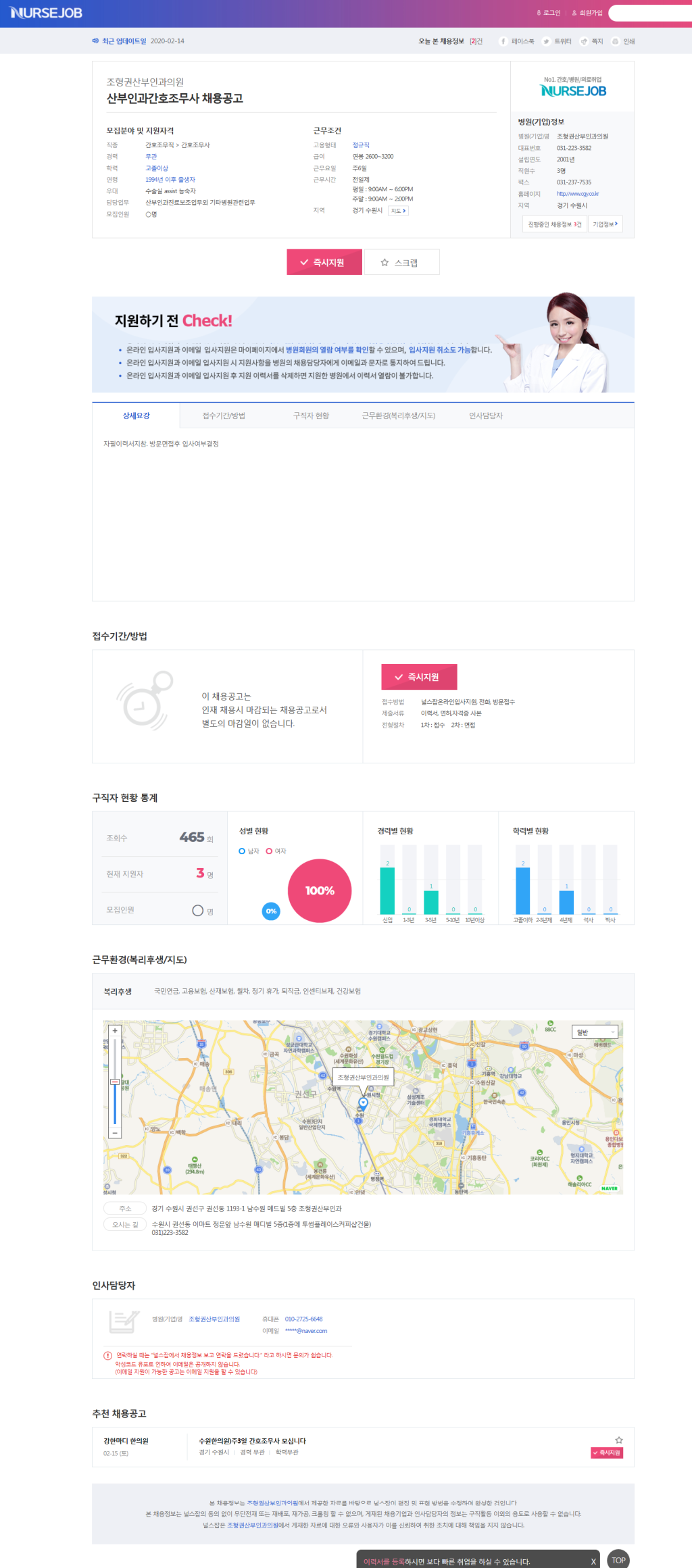Send a 쪽지 message
The height and width of the screenshot is (1568, 692).
[x=592, y=41]
